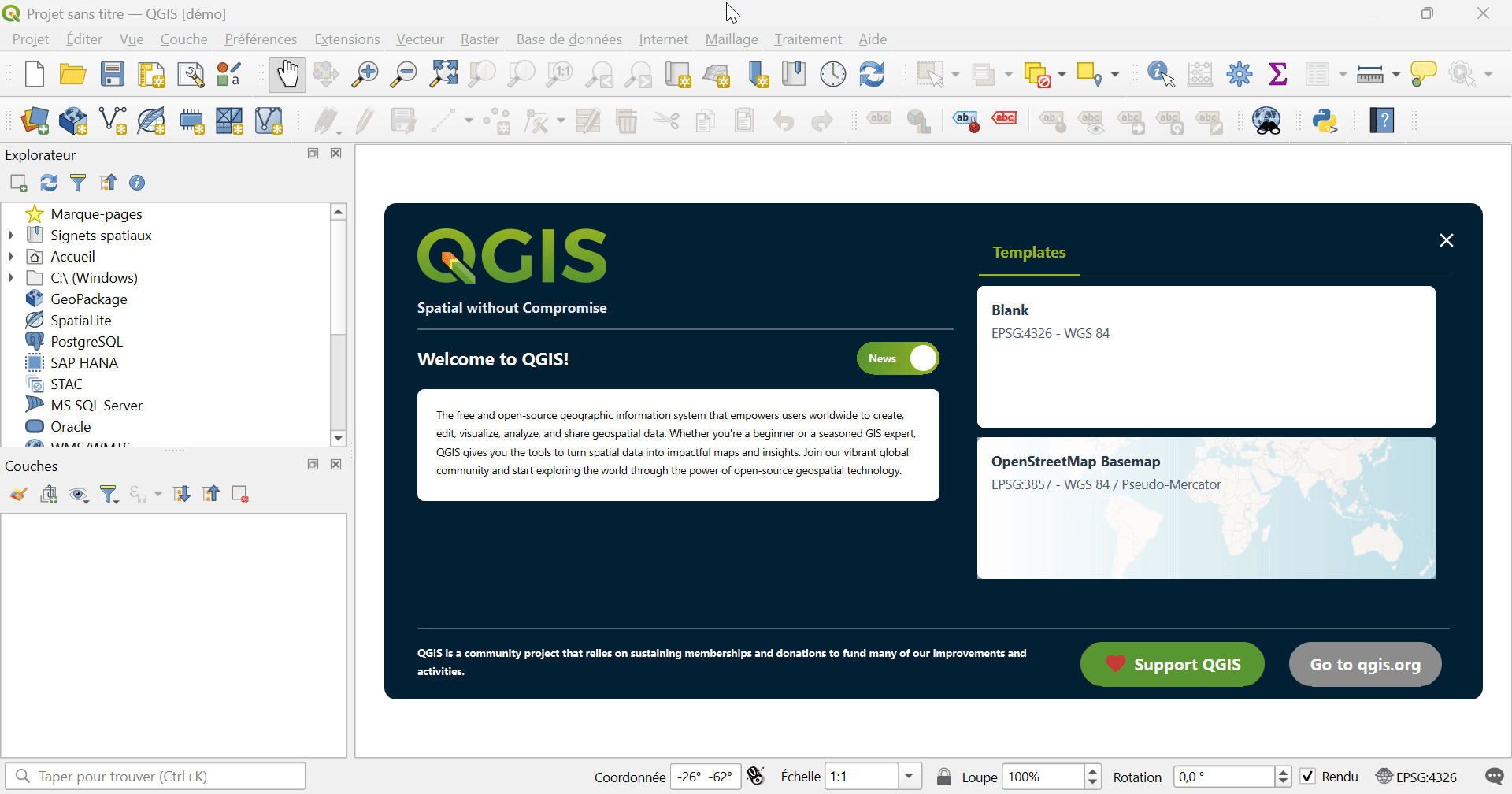Screen dimensions: 1512x794
Task: Open the Python console
Action: click(1326, 121)
